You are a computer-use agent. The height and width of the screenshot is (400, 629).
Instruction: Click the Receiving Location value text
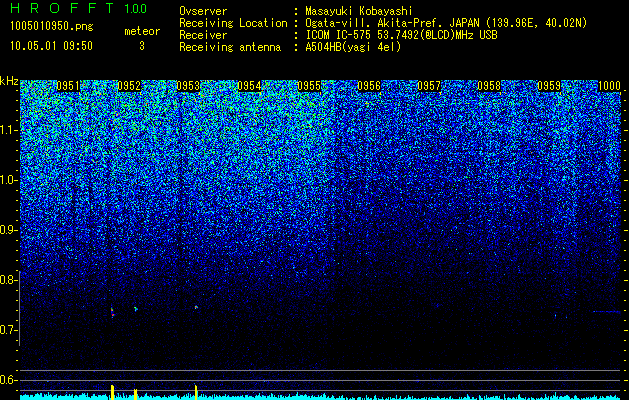pyautogui.click(x=446, y=23)
